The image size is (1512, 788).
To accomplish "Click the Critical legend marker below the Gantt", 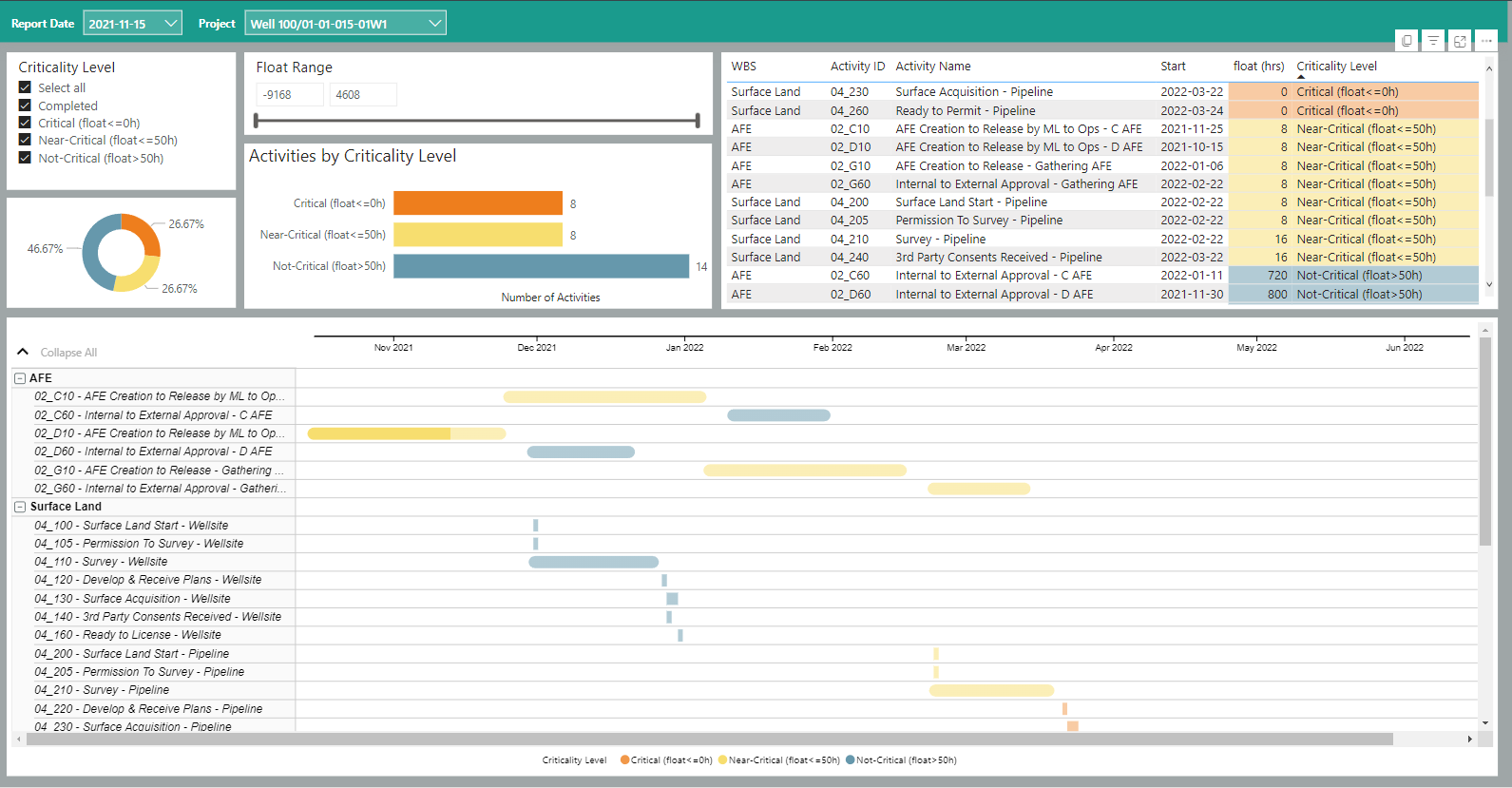I will (x=625, y=759).
